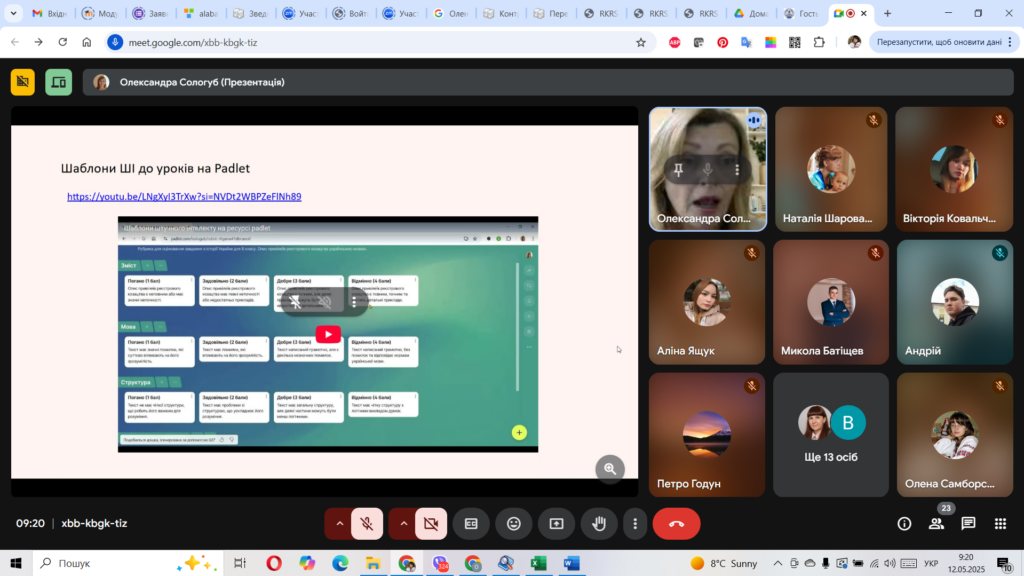1024x576 pixels.
Task: Show the Ще 13 осіб overflow tile
Action: (x=831, y=435)
